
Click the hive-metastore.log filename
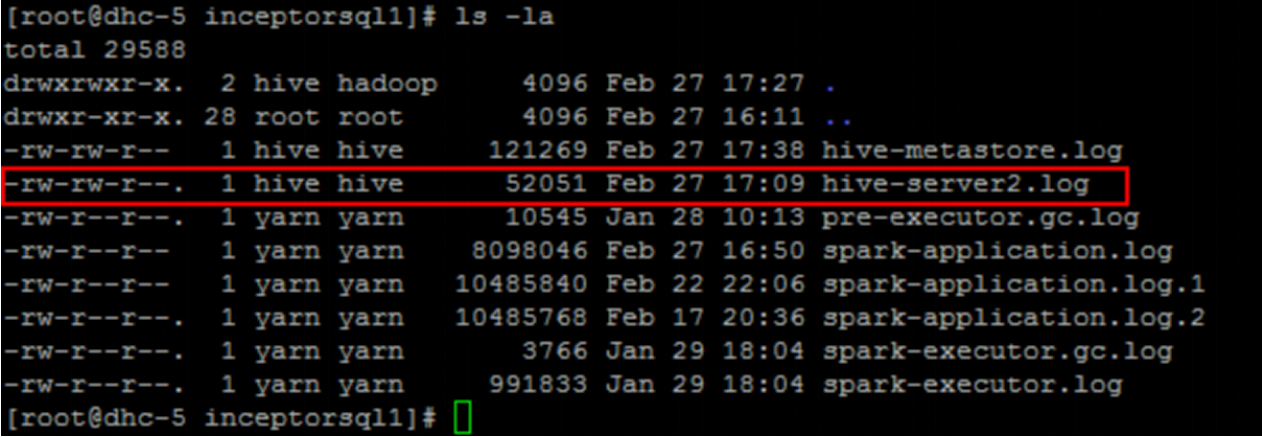[971, 151]
